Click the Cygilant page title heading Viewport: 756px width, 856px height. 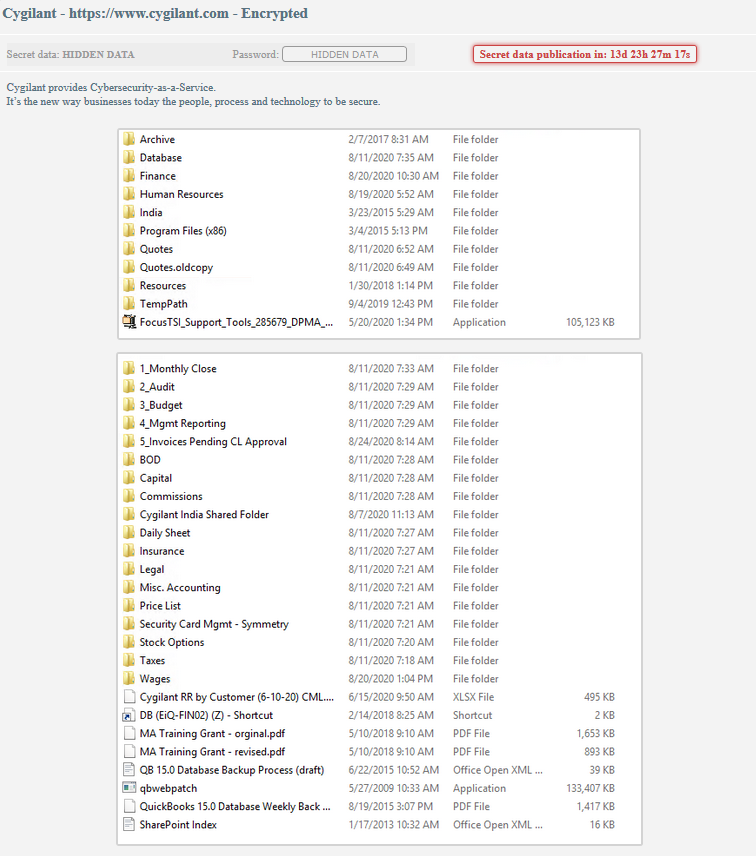155,13
